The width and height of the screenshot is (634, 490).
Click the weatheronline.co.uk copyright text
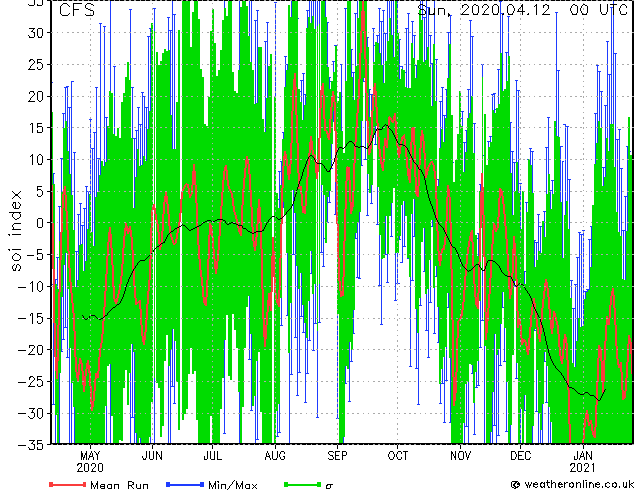(x=573, y=484)
